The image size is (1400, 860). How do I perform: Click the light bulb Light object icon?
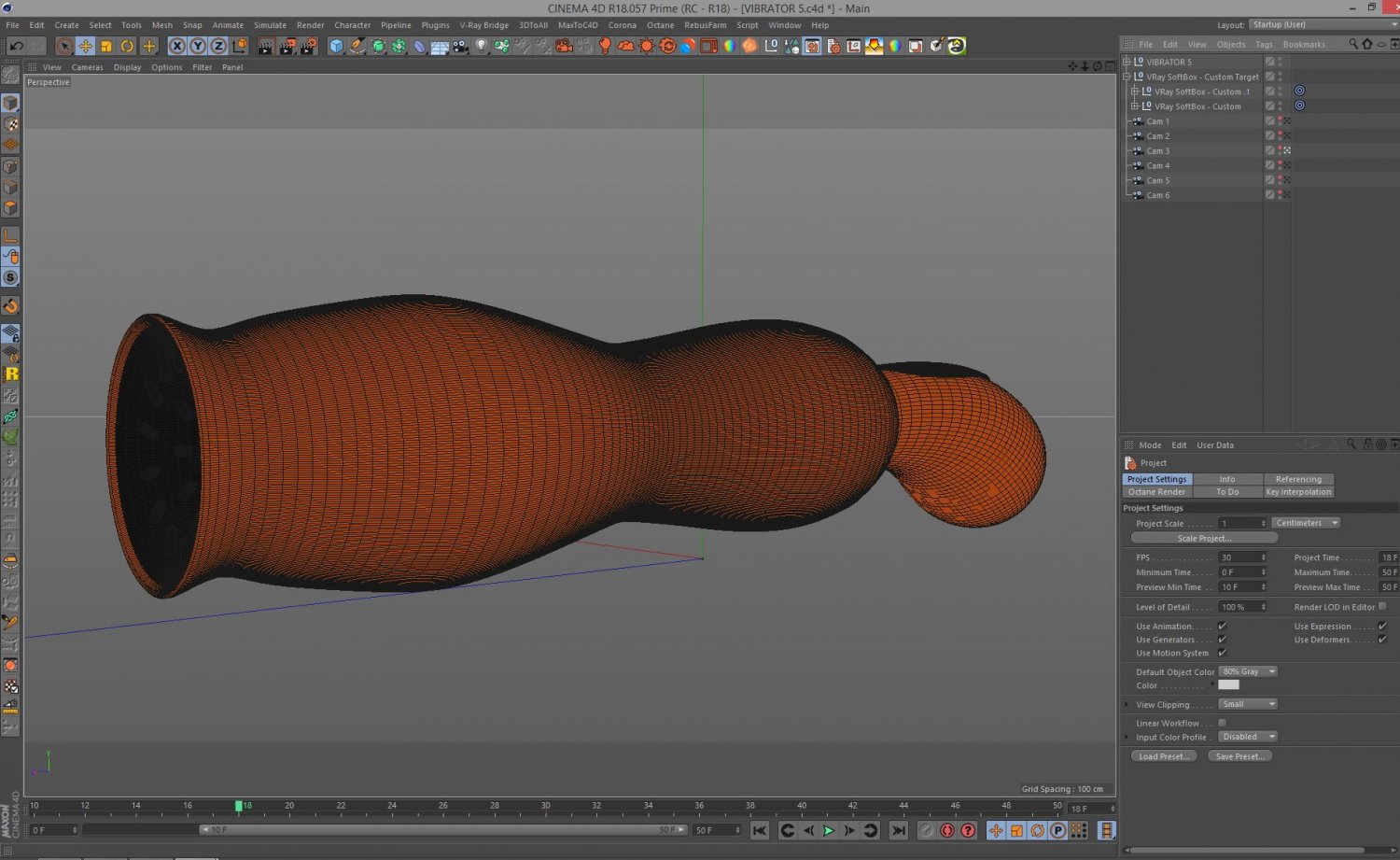pyautogui.click(x=482, y=46)
